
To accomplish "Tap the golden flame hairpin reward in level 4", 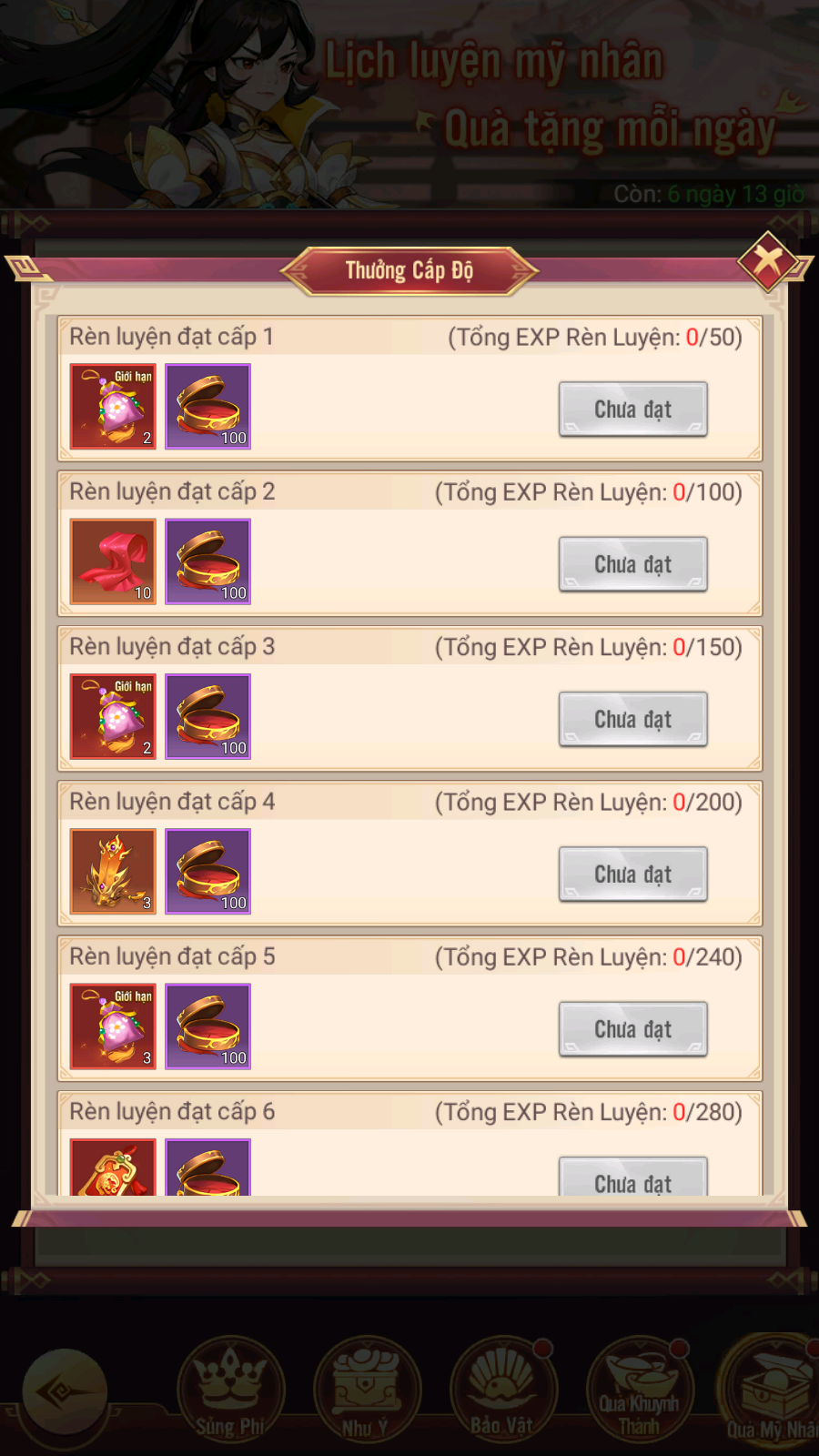I will (x=114, y=872).
